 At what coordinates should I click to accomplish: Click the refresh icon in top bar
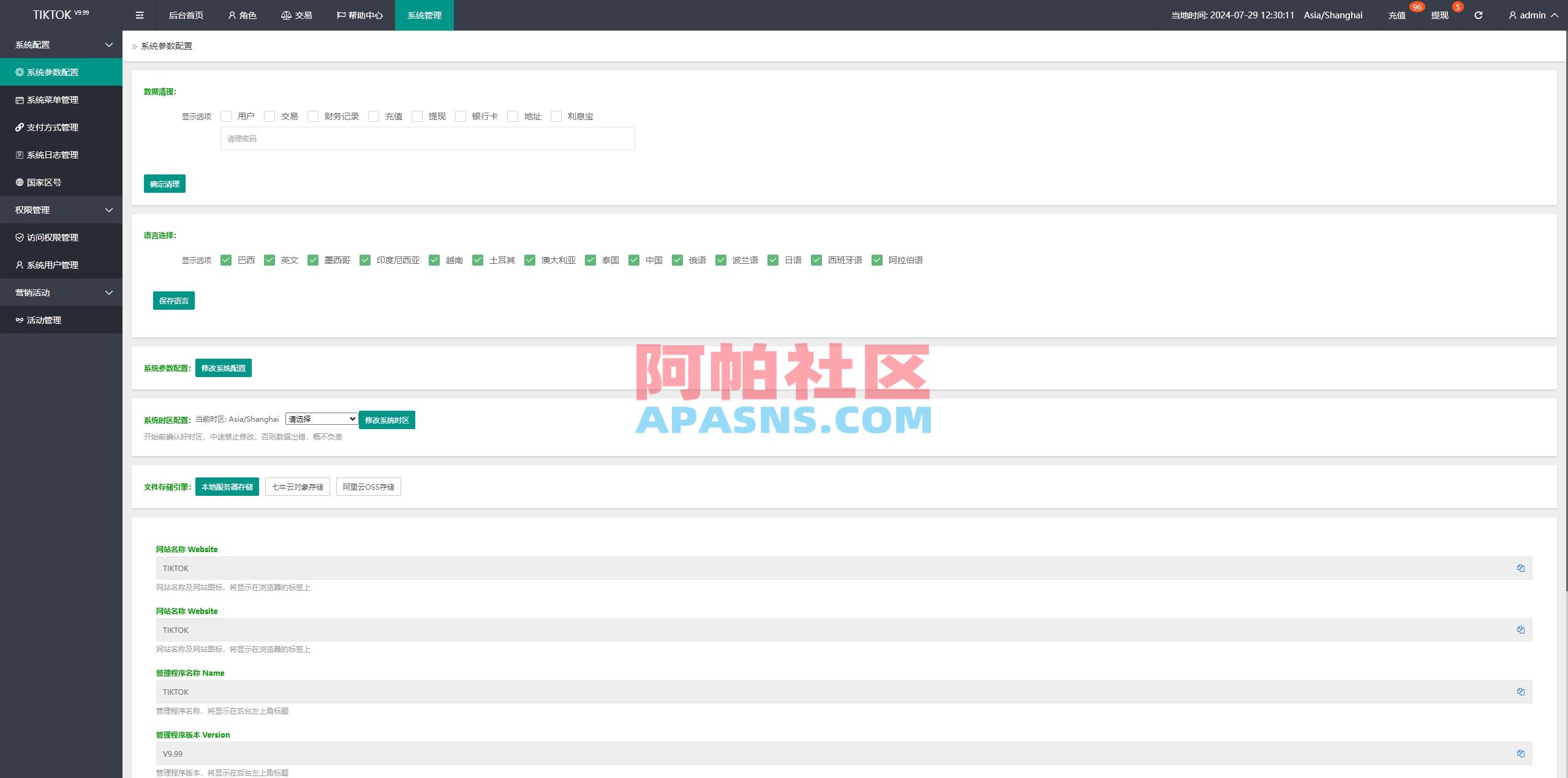1477,15
